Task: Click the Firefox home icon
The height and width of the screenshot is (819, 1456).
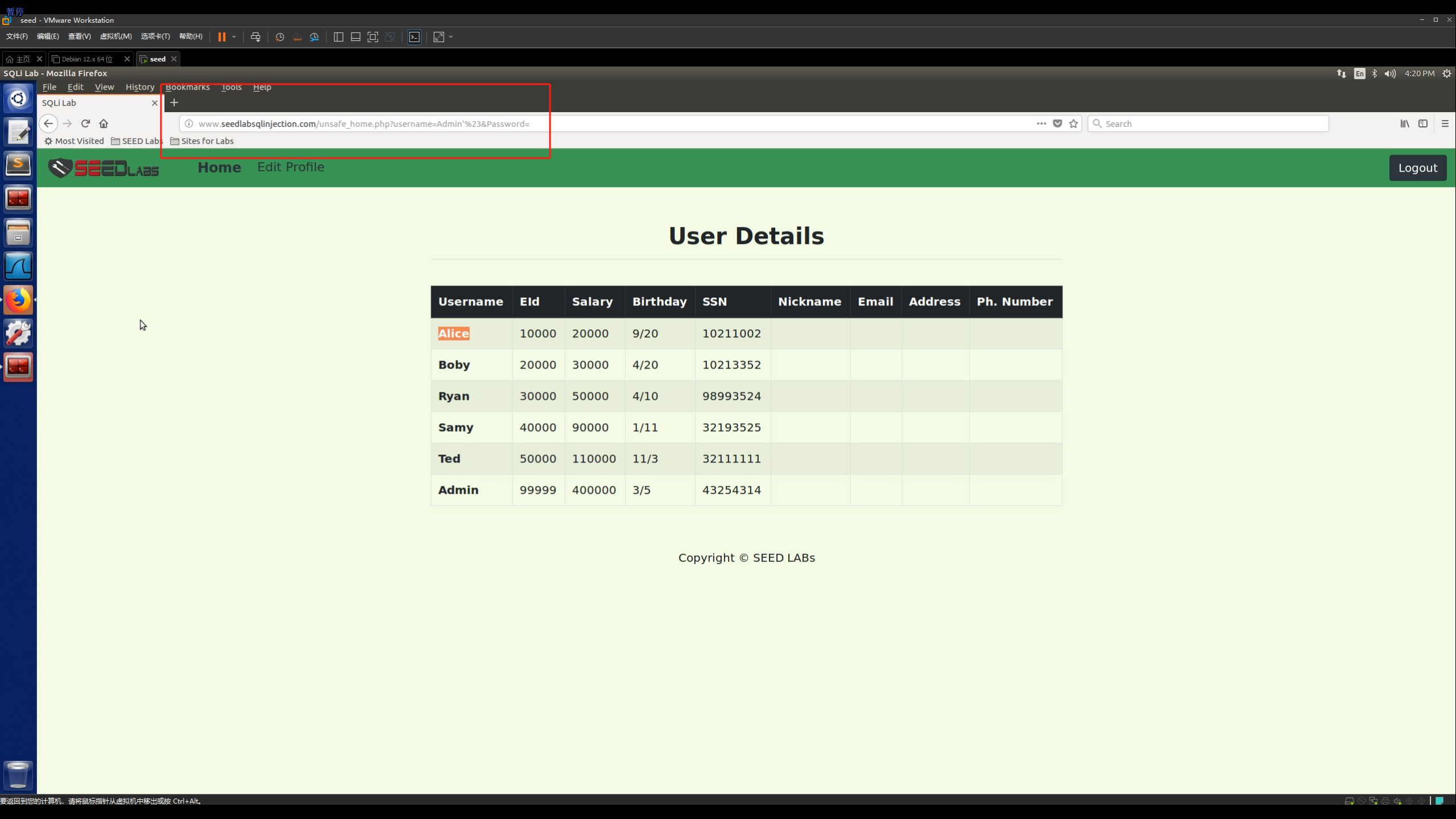Action: [104, 123]
